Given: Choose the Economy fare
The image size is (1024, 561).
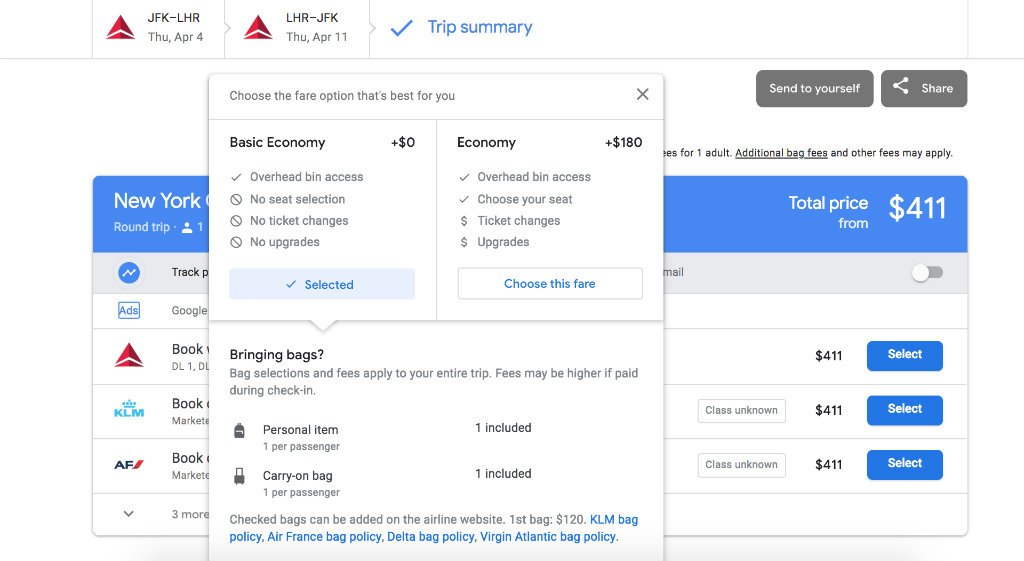Looking at the screenshot, I should (549, 284).
